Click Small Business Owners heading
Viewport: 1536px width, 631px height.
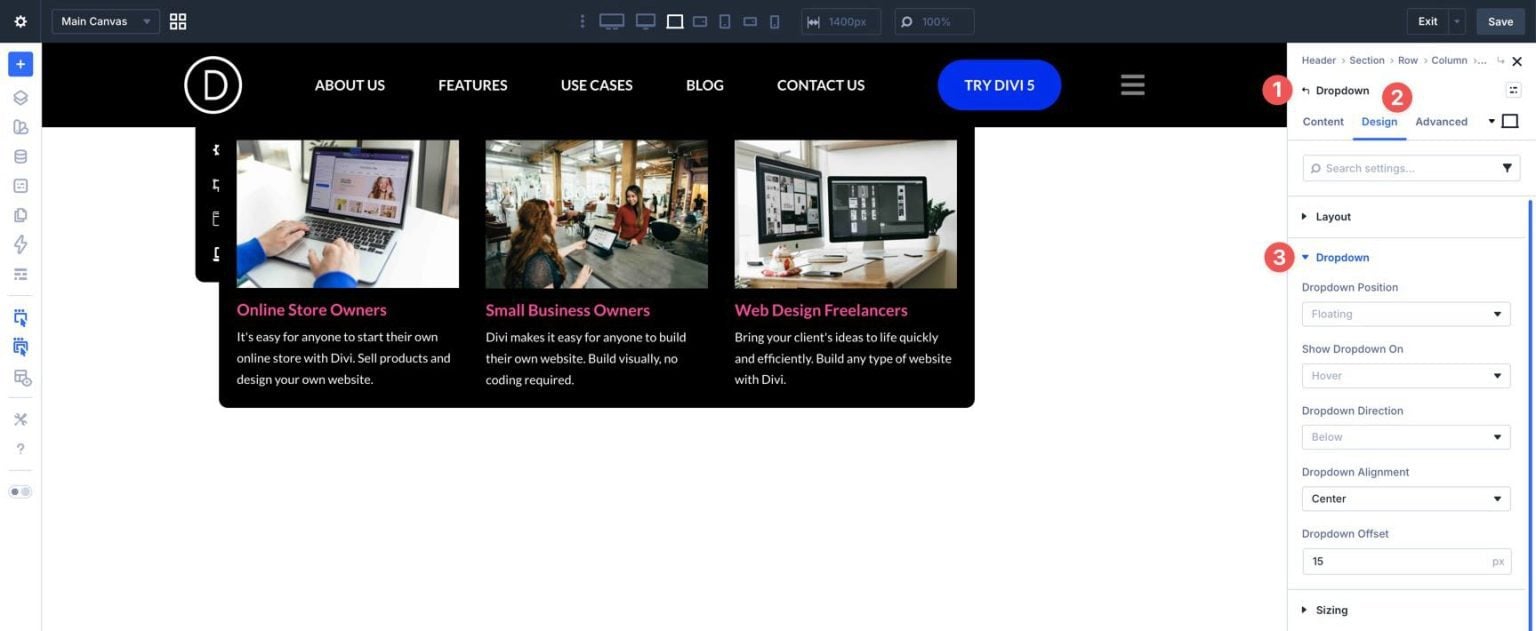click(x=568, y=310)
